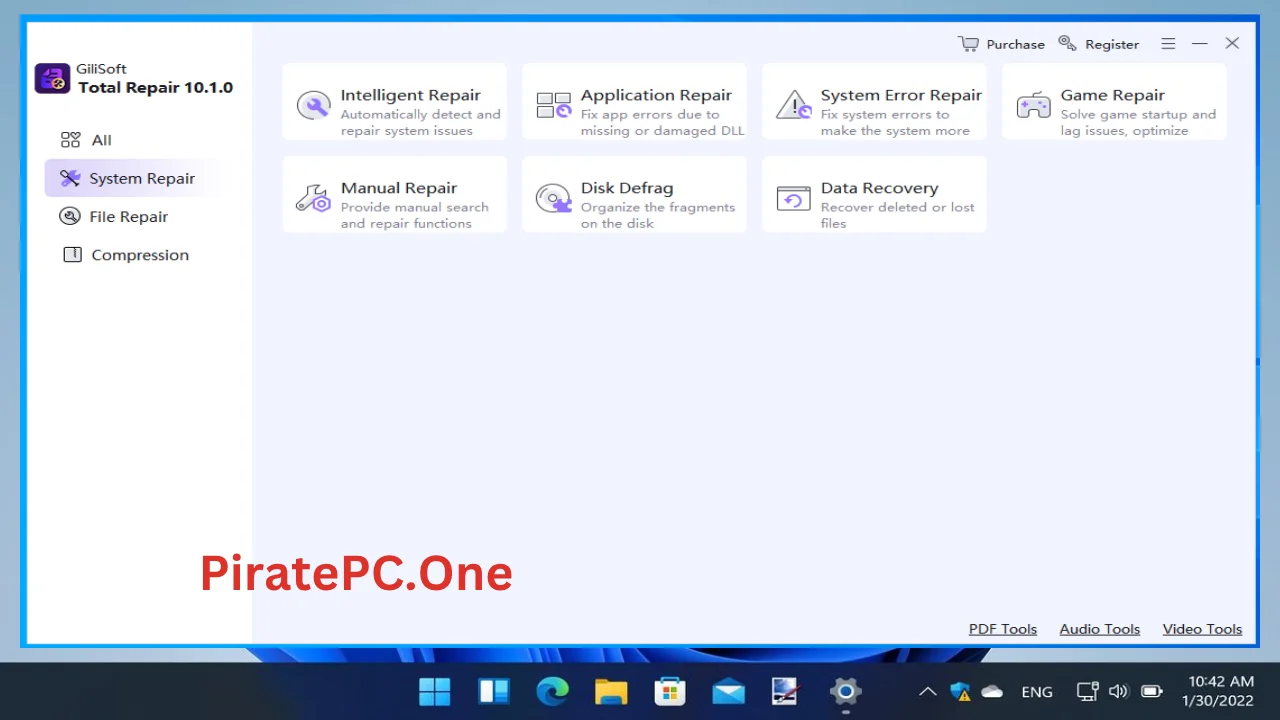Screen dimensions: 1280x720
Task: Open Settings gear in taskbar
Action: click(845, 691)
